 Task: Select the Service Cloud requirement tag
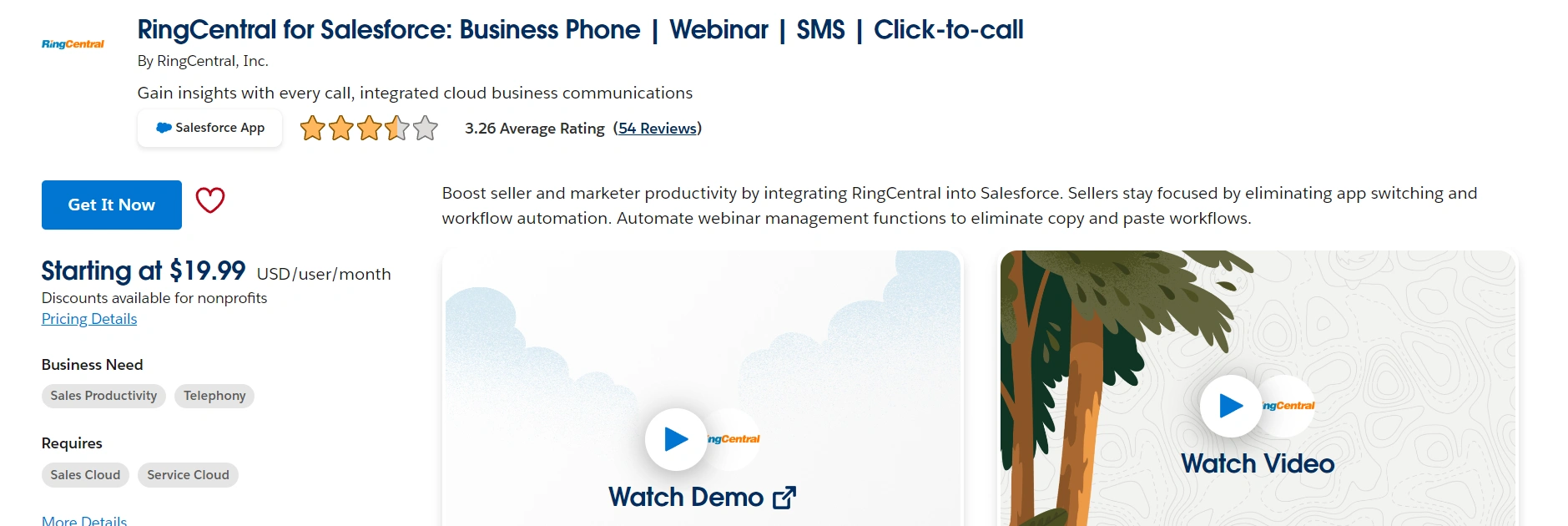click(x=188, y=475)
